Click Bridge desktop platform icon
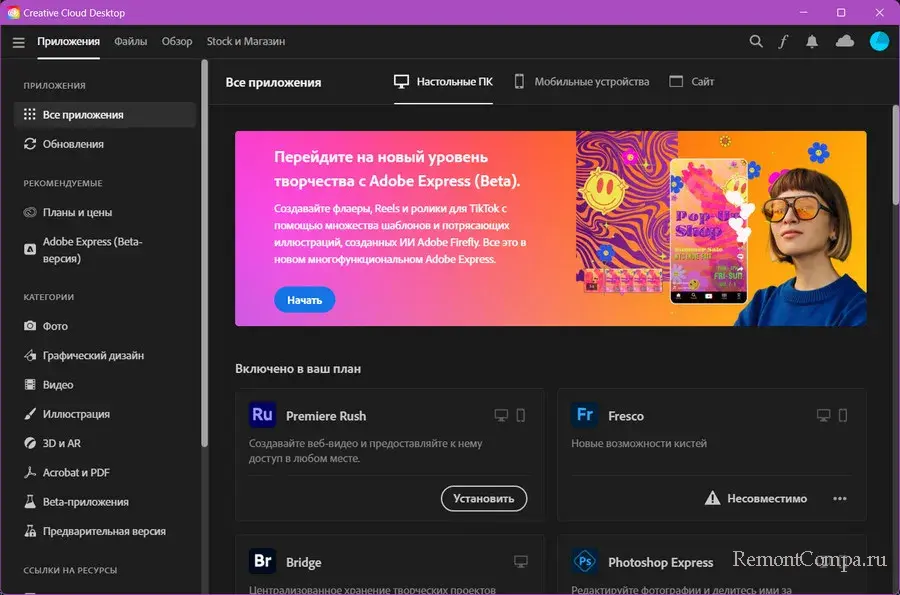900x595 pixels. coord(521,562)
